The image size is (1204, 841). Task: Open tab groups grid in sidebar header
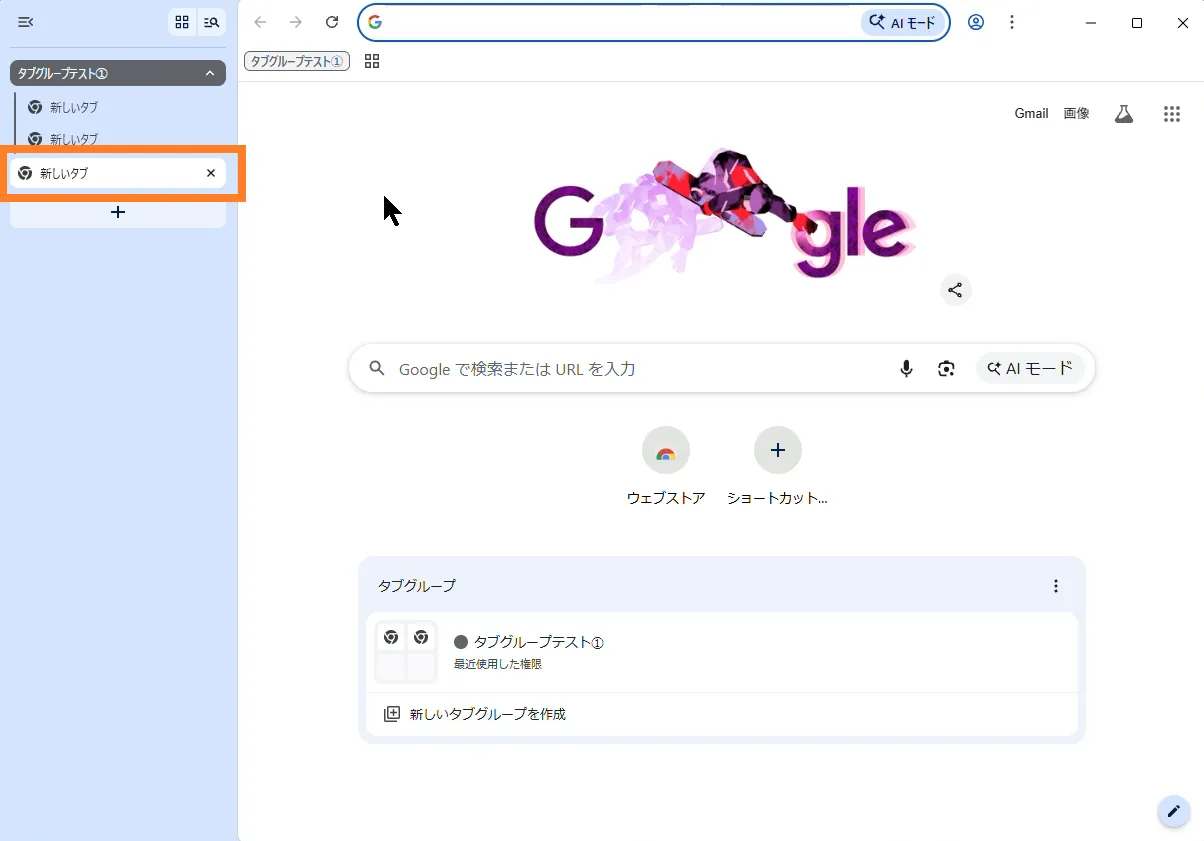point(182,22)
